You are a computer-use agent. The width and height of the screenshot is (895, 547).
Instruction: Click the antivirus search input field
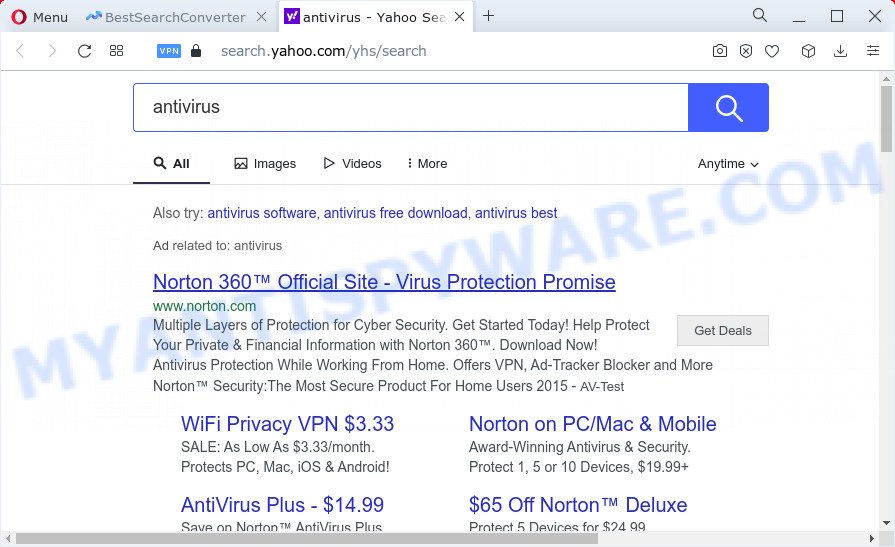tap(411, 107)
